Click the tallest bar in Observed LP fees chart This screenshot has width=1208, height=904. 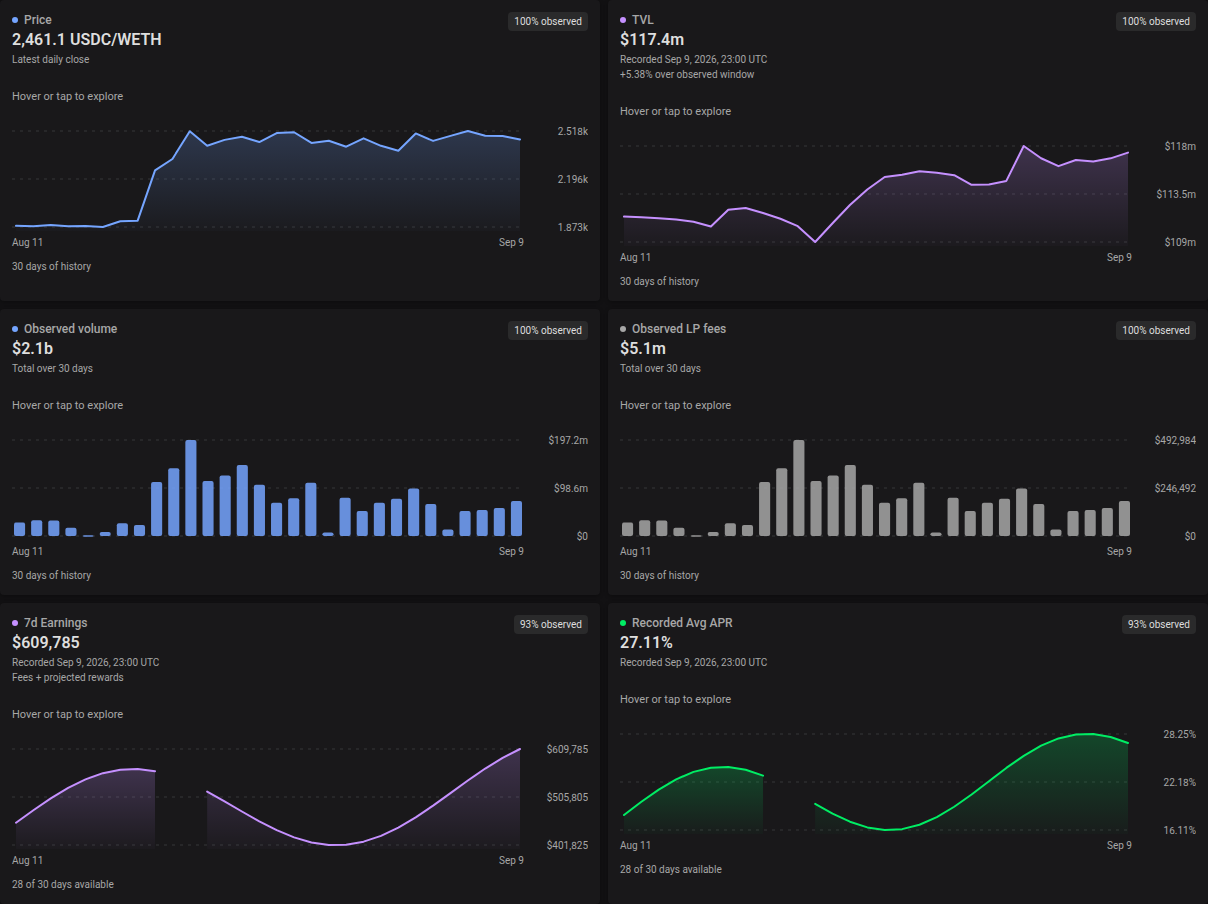[799, 488]
